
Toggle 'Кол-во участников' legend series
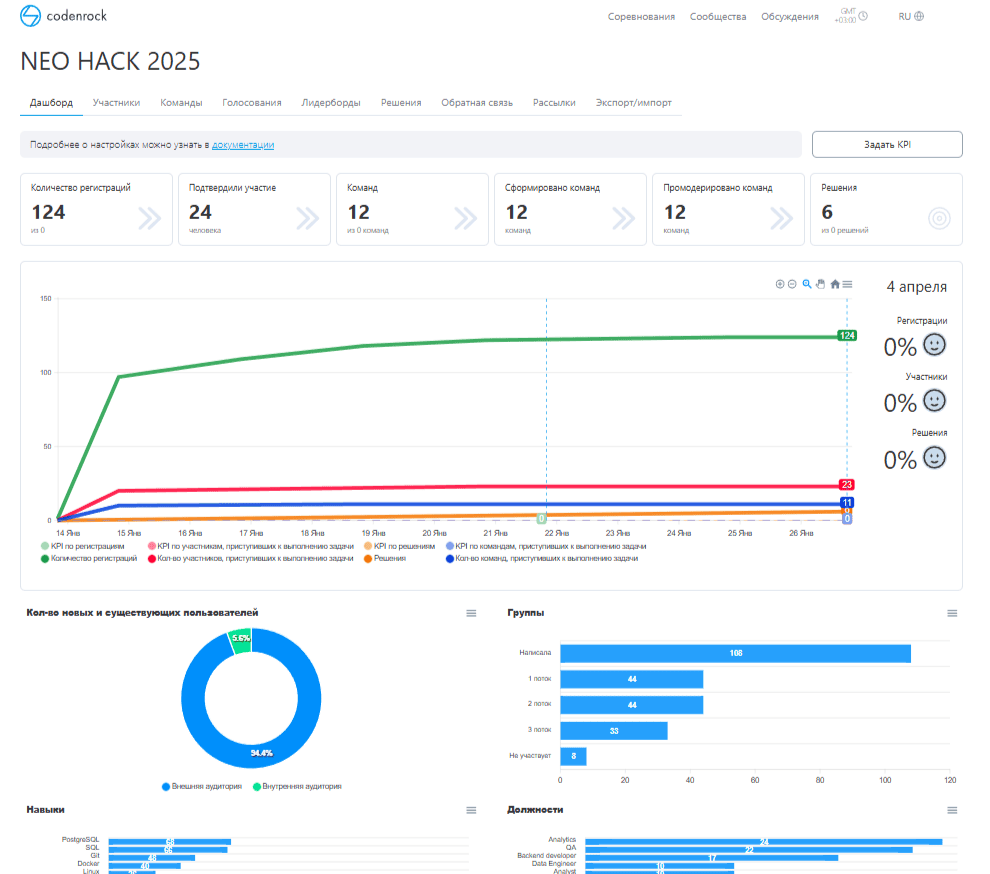(x=251, y=558)
